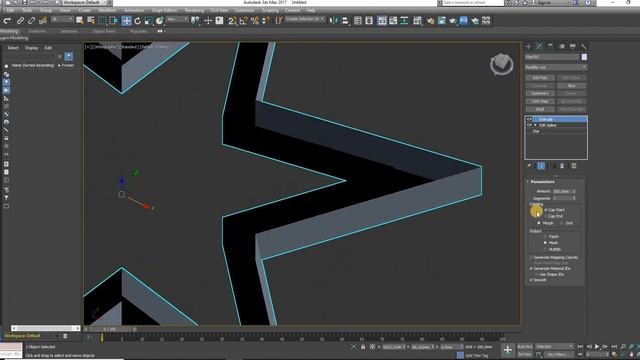Viewport: 640px width, 360px height.
Task: Toggle the Smooth checkbox
Action: 531,280
